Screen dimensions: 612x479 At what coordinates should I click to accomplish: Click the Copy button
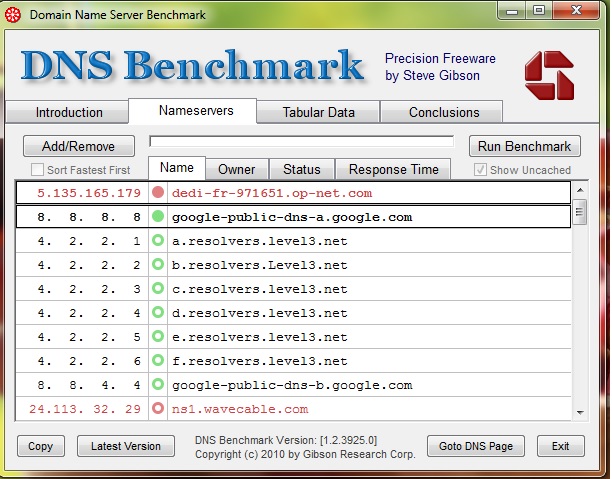pyautogui.click(x=41, y=446)
